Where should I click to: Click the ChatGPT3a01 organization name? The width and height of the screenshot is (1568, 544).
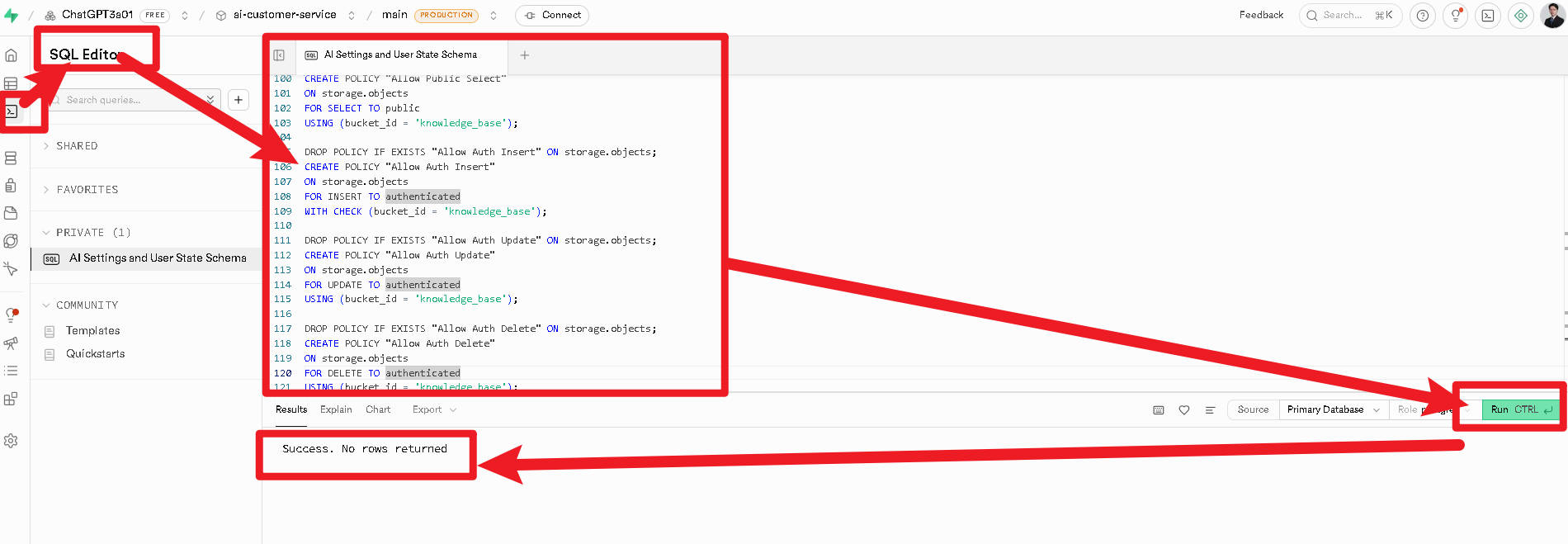coord(97,15)
